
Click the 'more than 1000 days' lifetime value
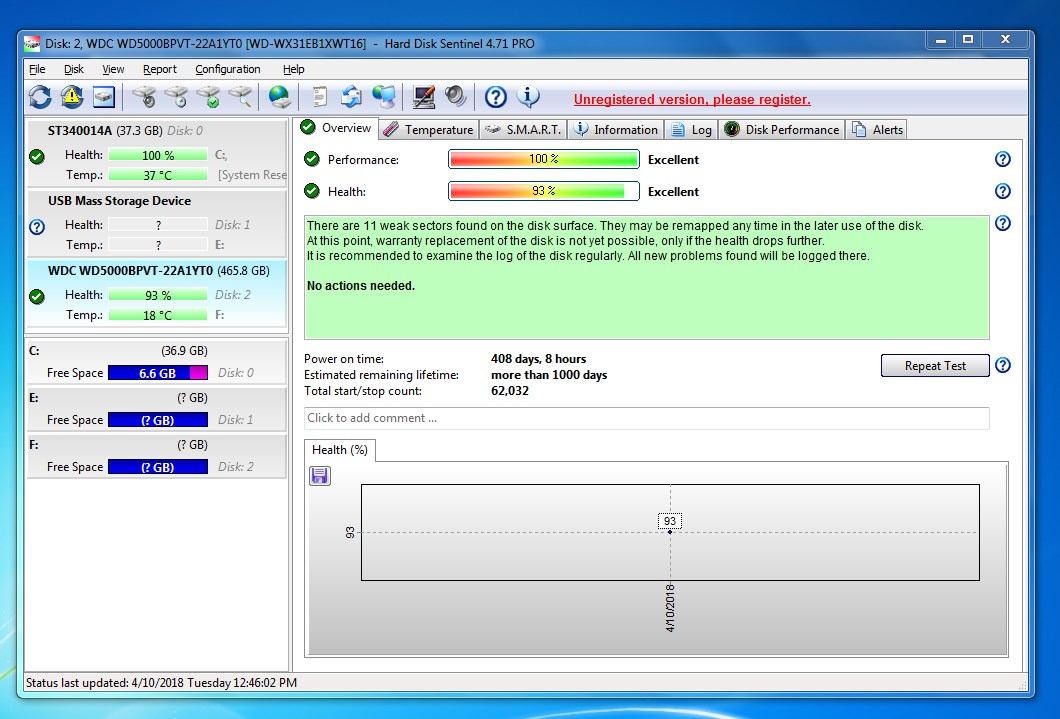pyautogui.click(x=549, y=375)
